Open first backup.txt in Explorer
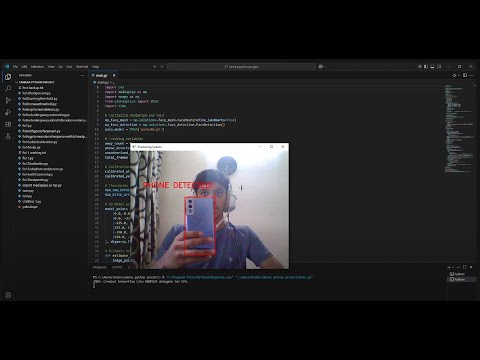 33,88
